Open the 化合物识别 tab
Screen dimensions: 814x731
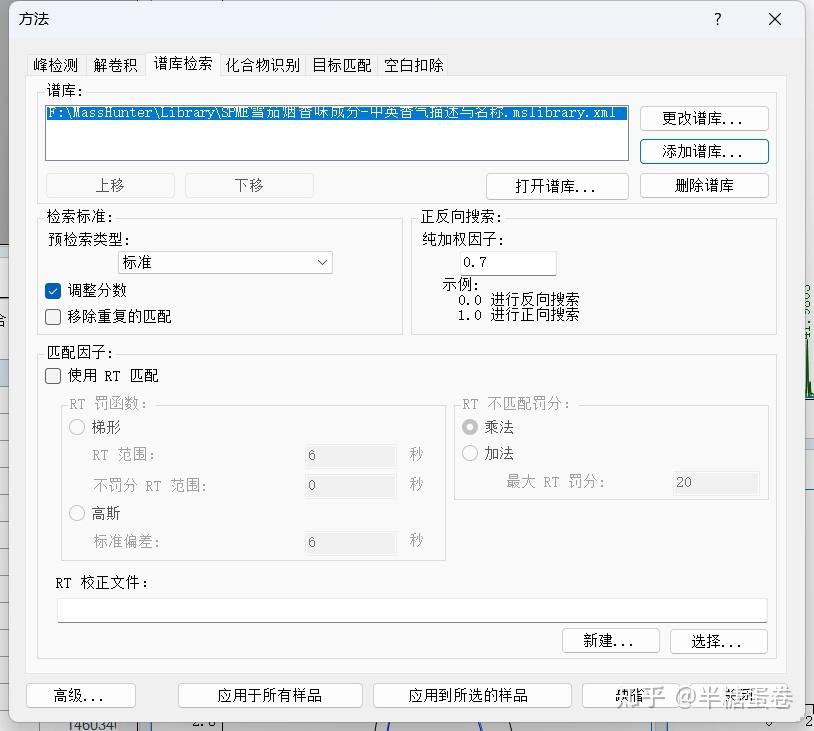261,64
